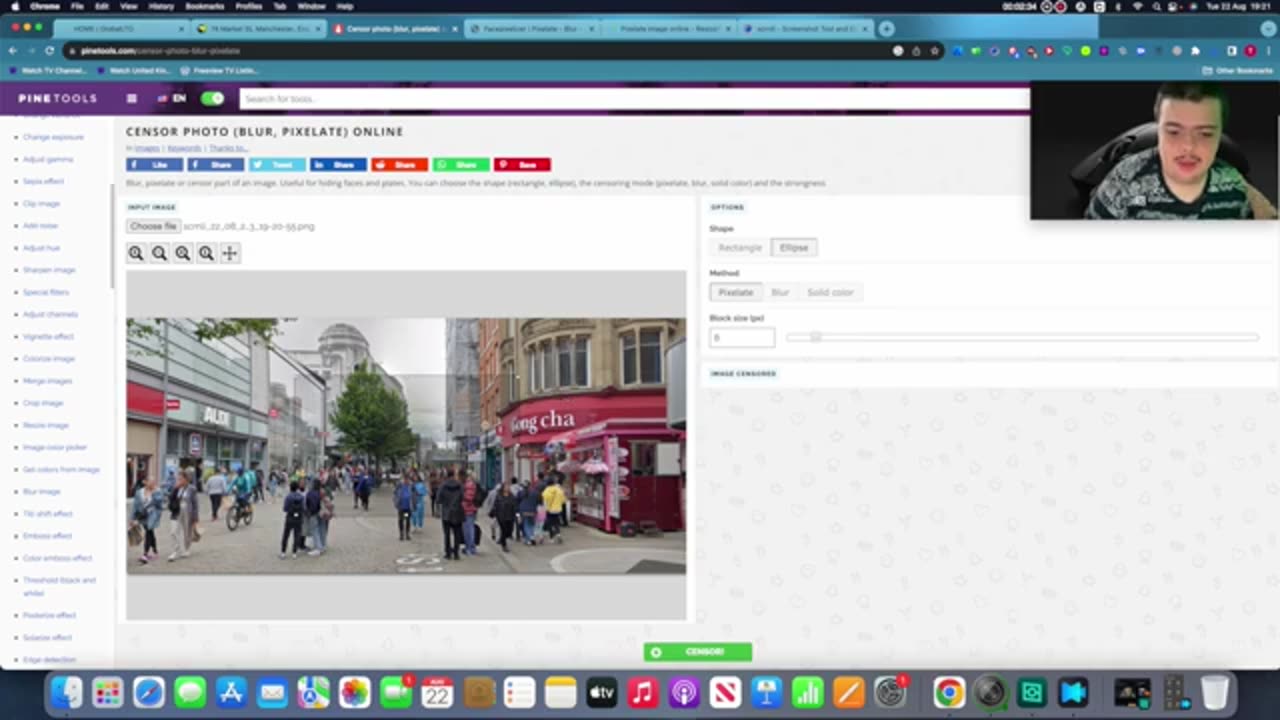Open Photos app in the Dock
This screenshot has height=720, width=1280.
354,692
